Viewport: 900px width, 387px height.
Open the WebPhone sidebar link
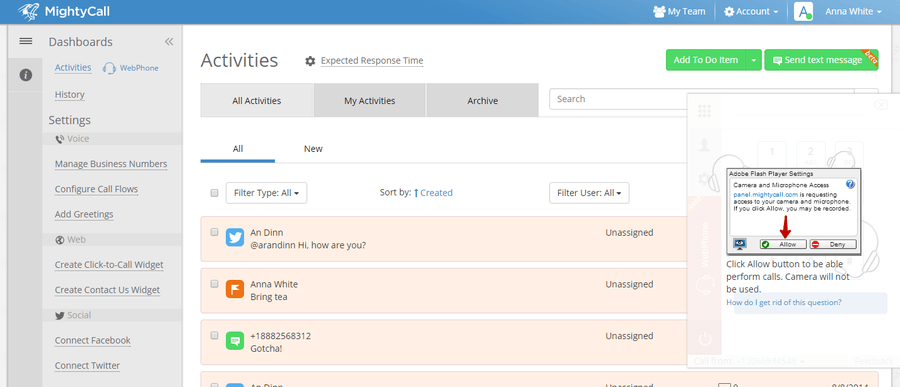point(139,68)
